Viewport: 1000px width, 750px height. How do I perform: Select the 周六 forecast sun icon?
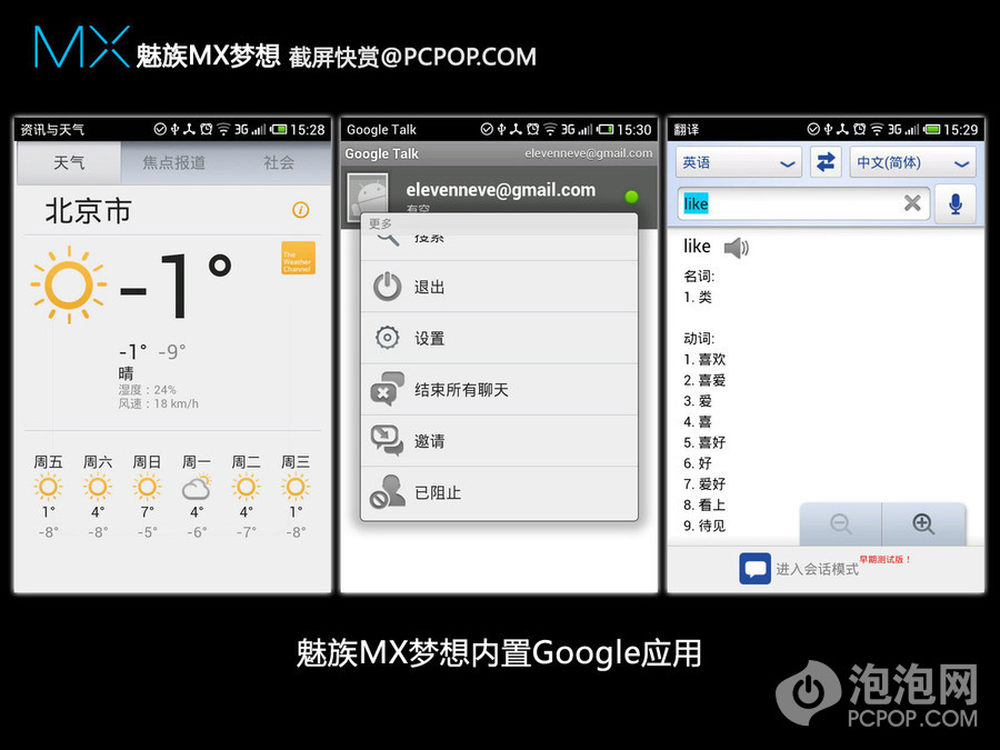(x=98, y=487)
